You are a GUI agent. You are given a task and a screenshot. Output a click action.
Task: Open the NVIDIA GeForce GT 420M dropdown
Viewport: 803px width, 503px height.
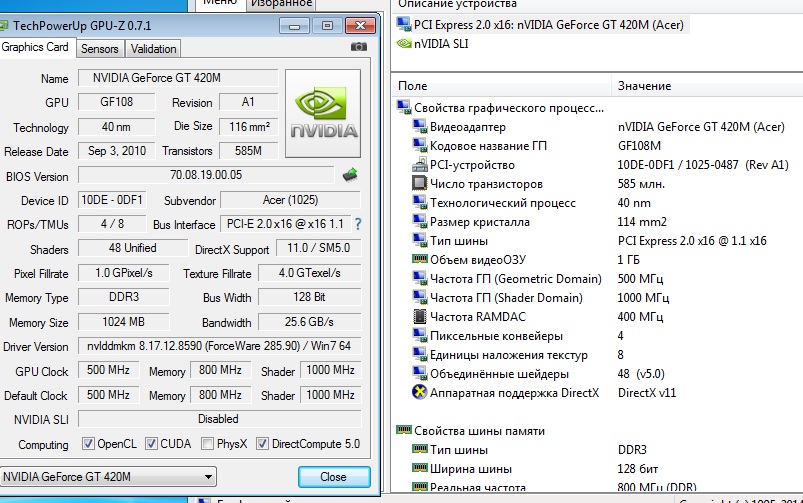click(x=110, y=477)
